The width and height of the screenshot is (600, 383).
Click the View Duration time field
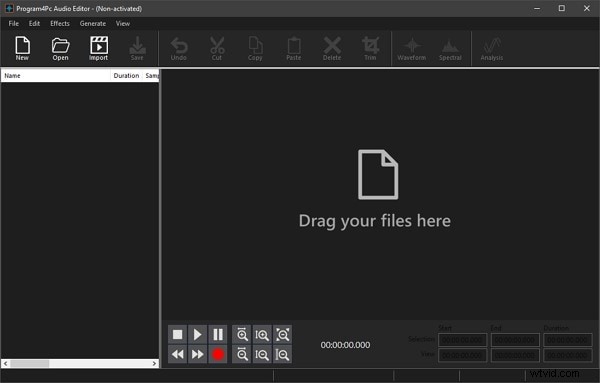point(567,355)
